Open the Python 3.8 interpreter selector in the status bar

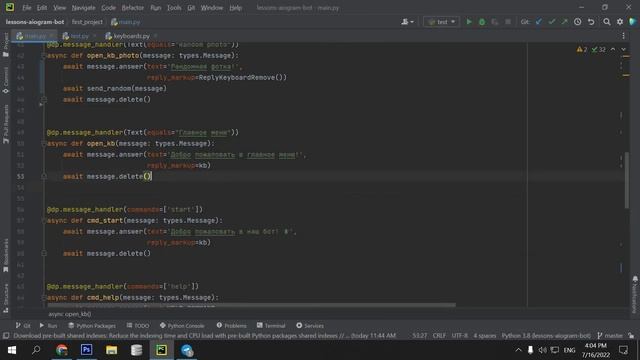pyautogui.click(x=546, y=336)
